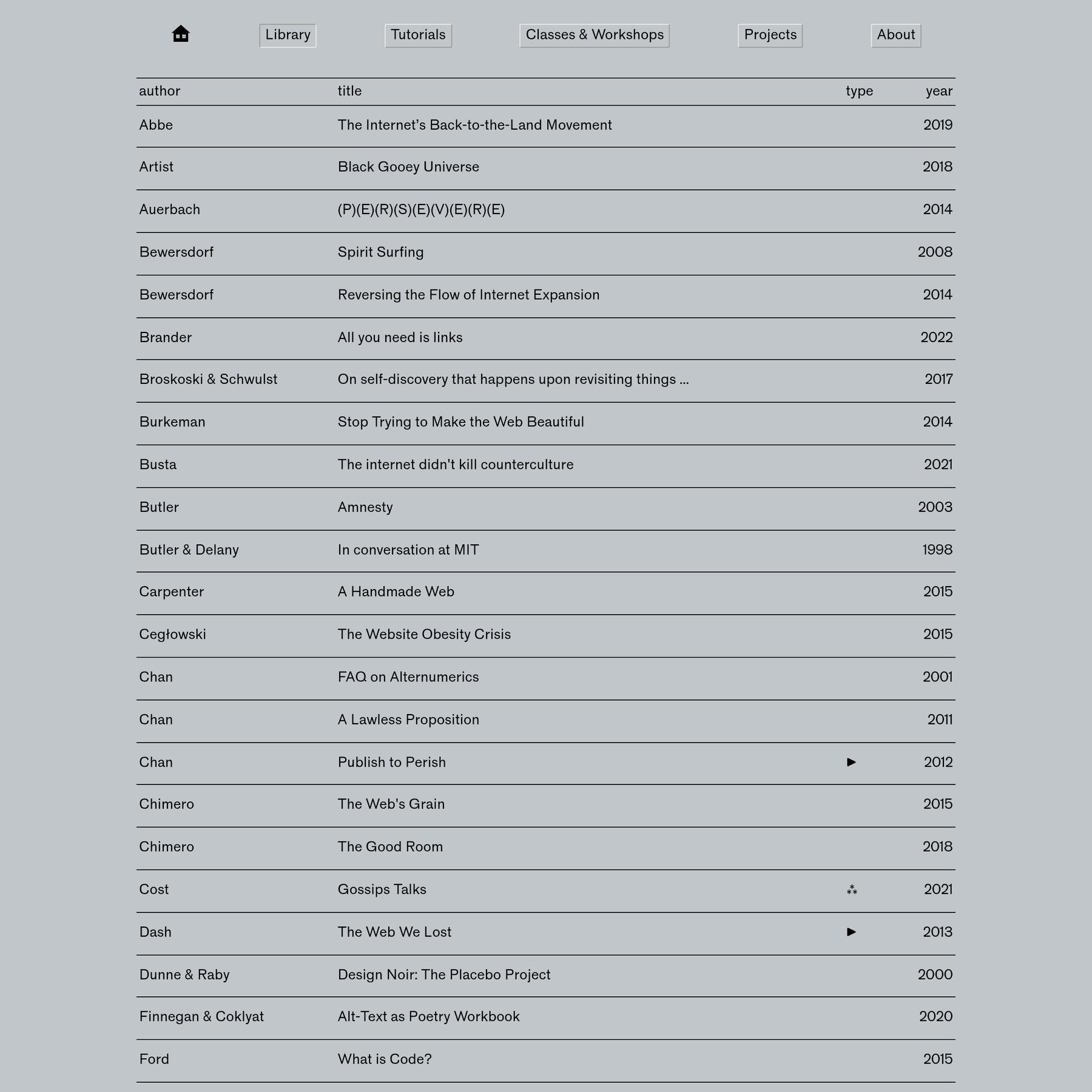1092x1092 pixels.
Task: Navigate to Classes & Workshops
Action: click(594, 35)
